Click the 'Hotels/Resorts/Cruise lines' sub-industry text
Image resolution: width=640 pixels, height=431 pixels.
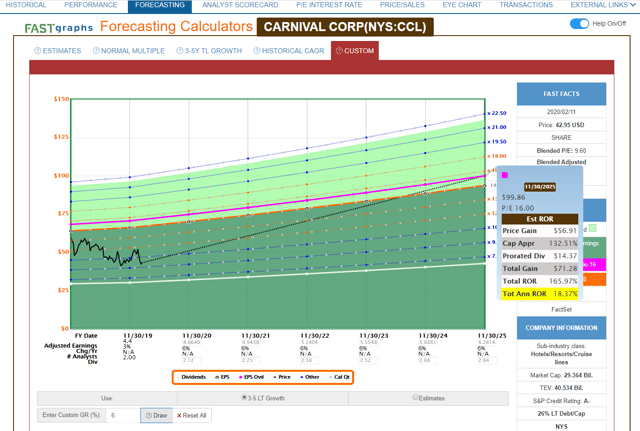tap(561, 358)
